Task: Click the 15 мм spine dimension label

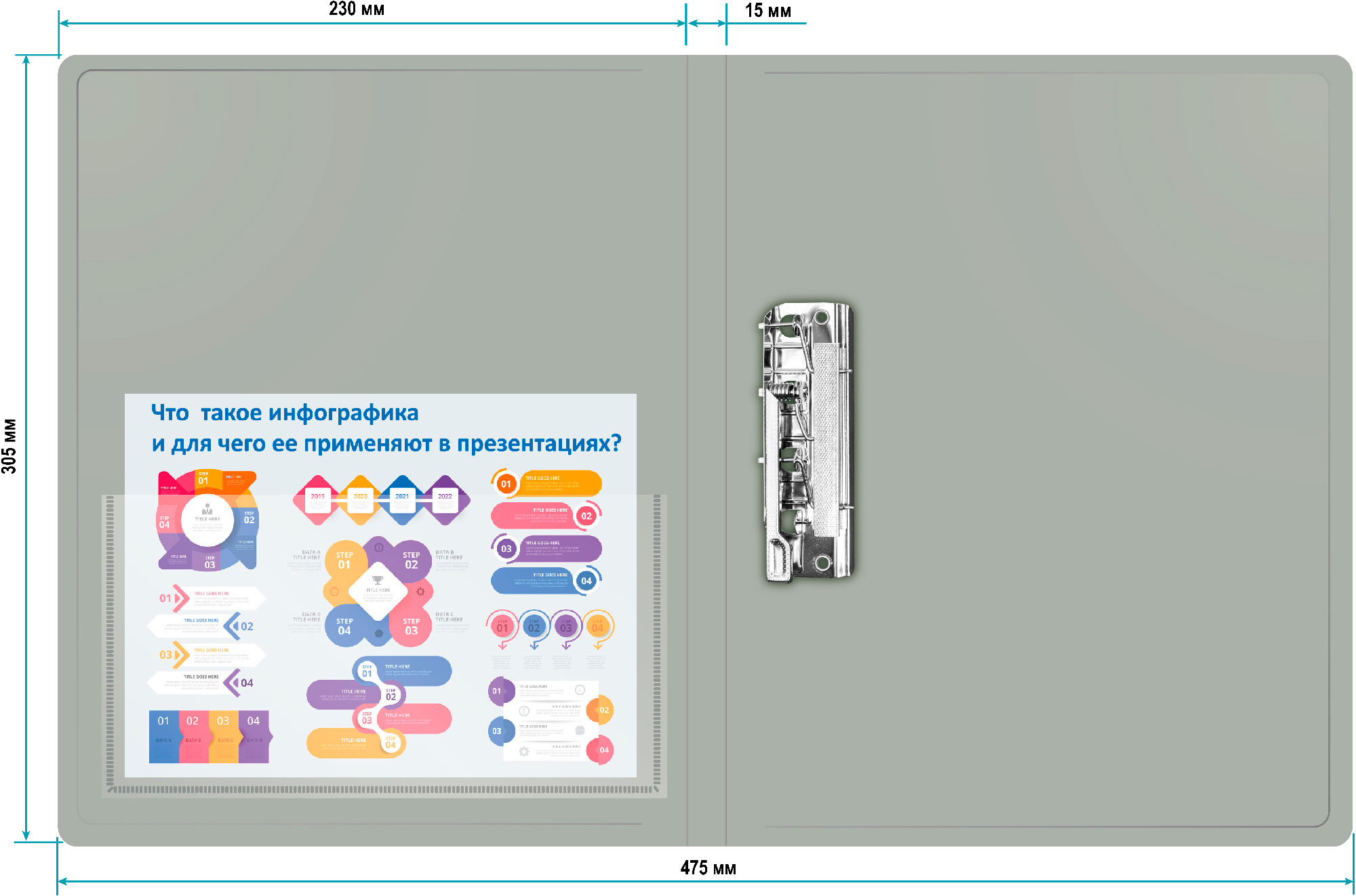Action: pyautogui.click(x=767, y=11)
